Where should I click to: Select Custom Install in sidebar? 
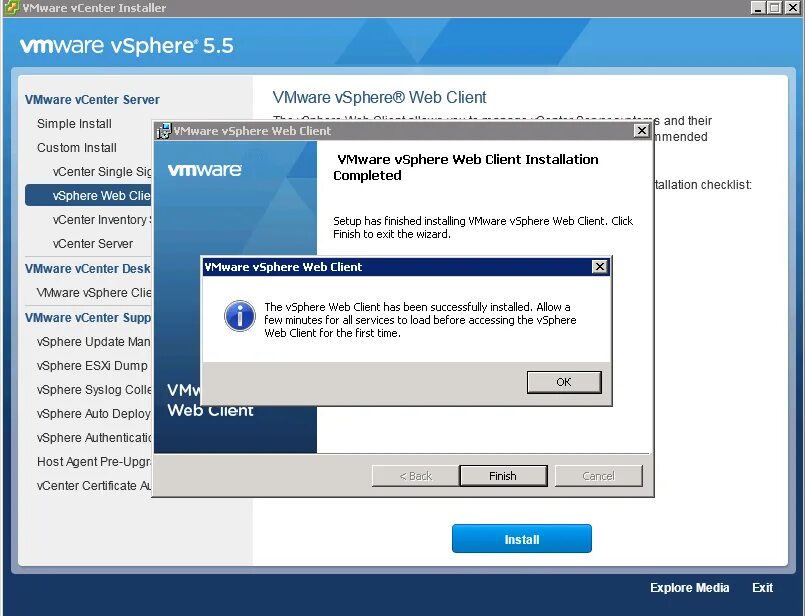tap(77, 148)
